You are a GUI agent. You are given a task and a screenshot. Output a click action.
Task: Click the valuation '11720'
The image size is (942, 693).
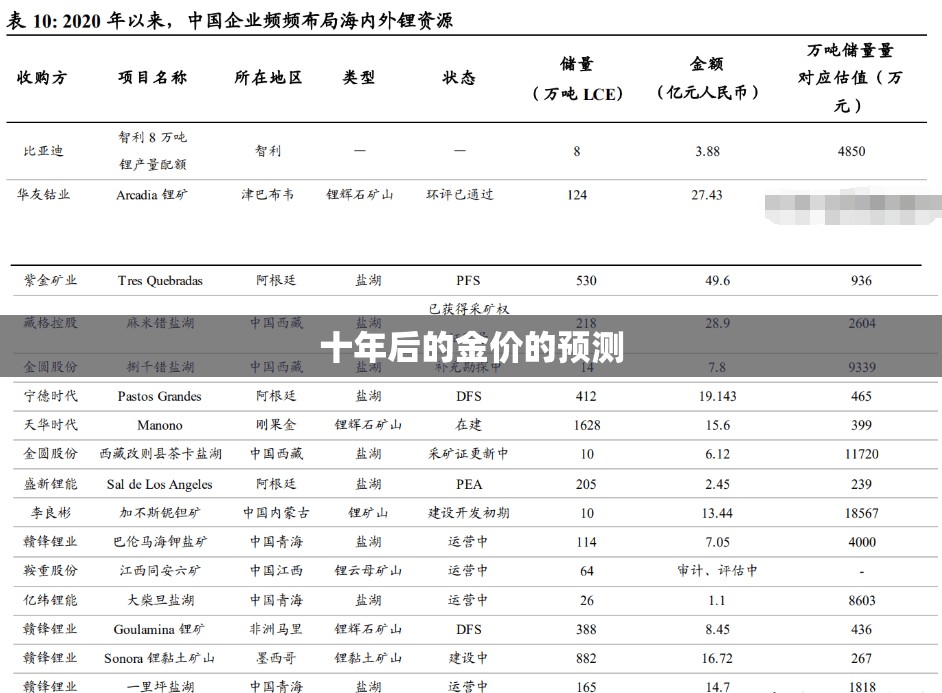click(861, 454)
